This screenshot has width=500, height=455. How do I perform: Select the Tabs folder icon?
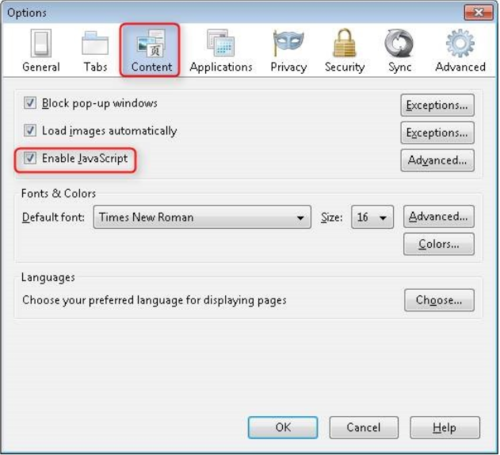click(x=95, y=43)
